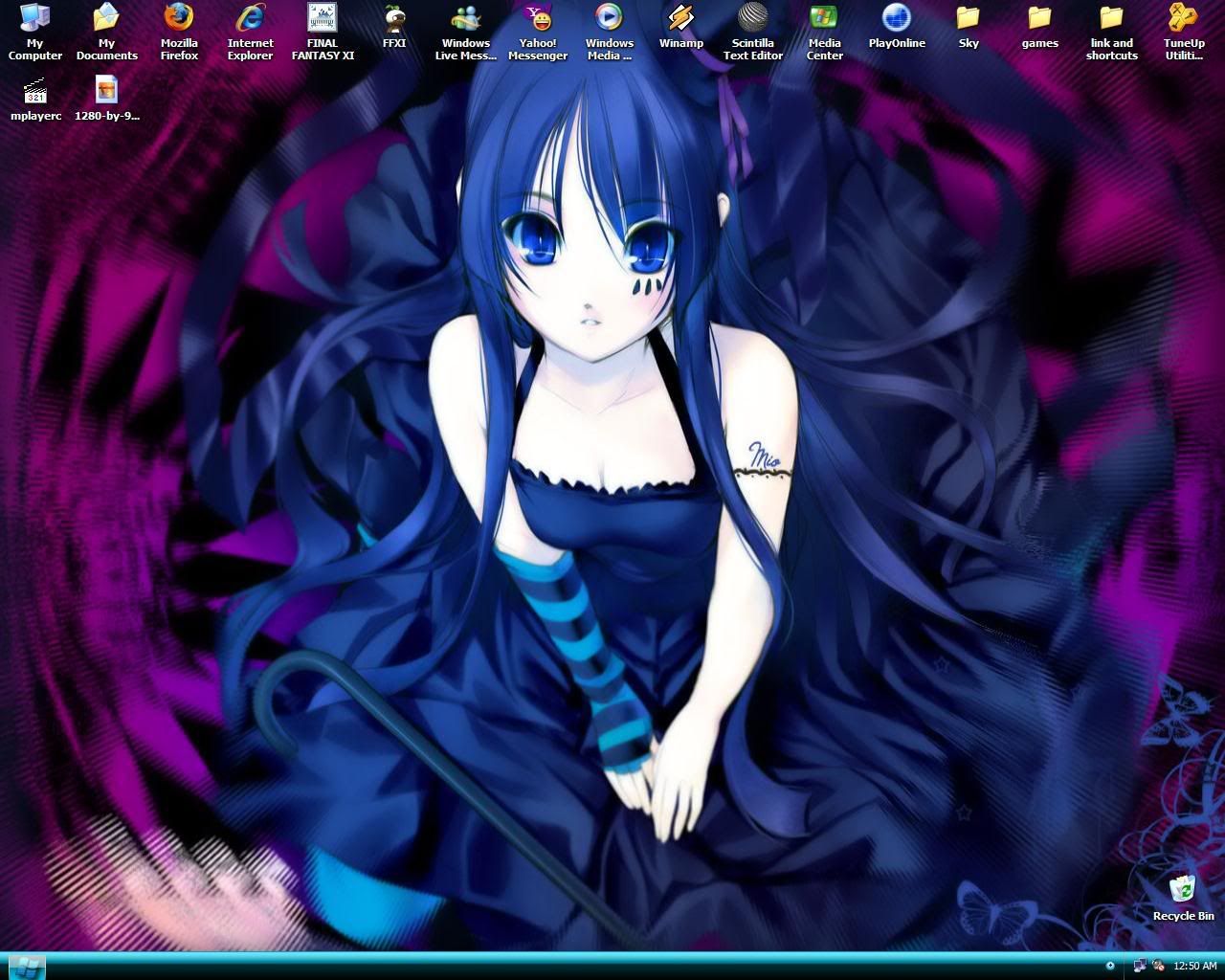Screen dimensions: 1225x980
Task: Select the Scintilla Text Editor icon
Action: pyautogui.click(x=753, y=31)
